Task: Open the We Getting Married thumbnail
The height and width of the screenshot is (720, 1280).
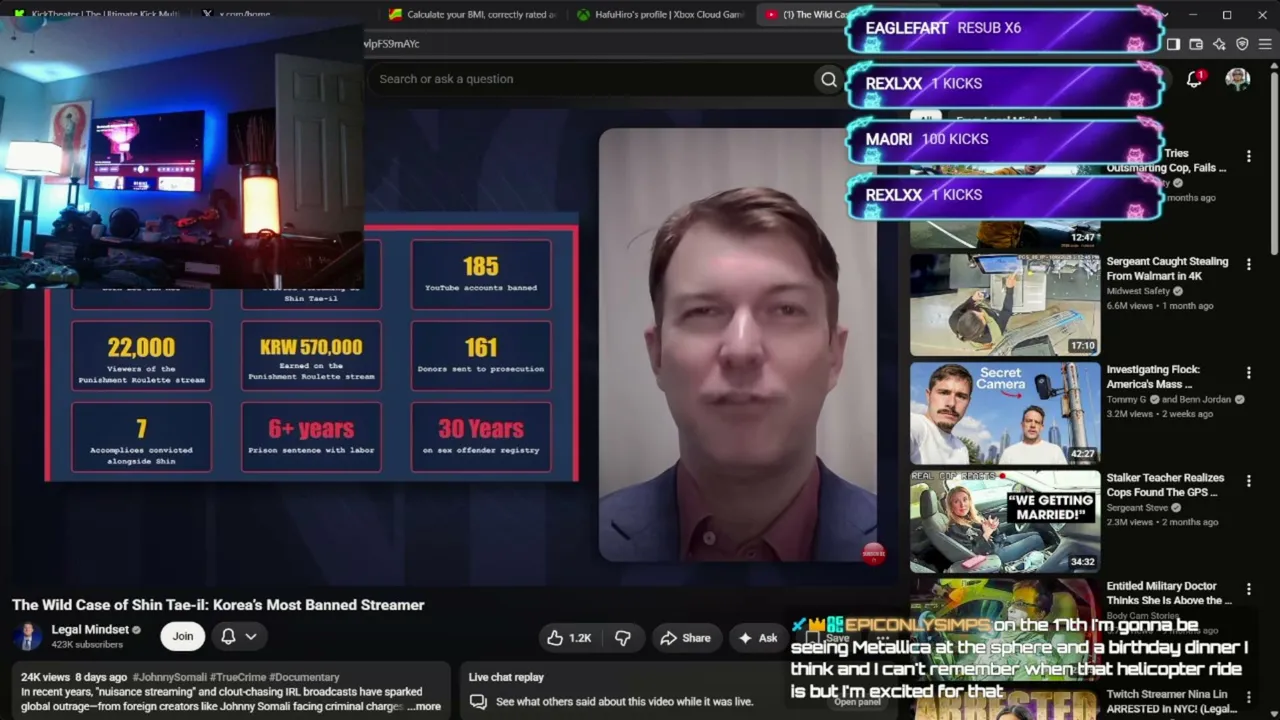Action: tap(1005, 520)
